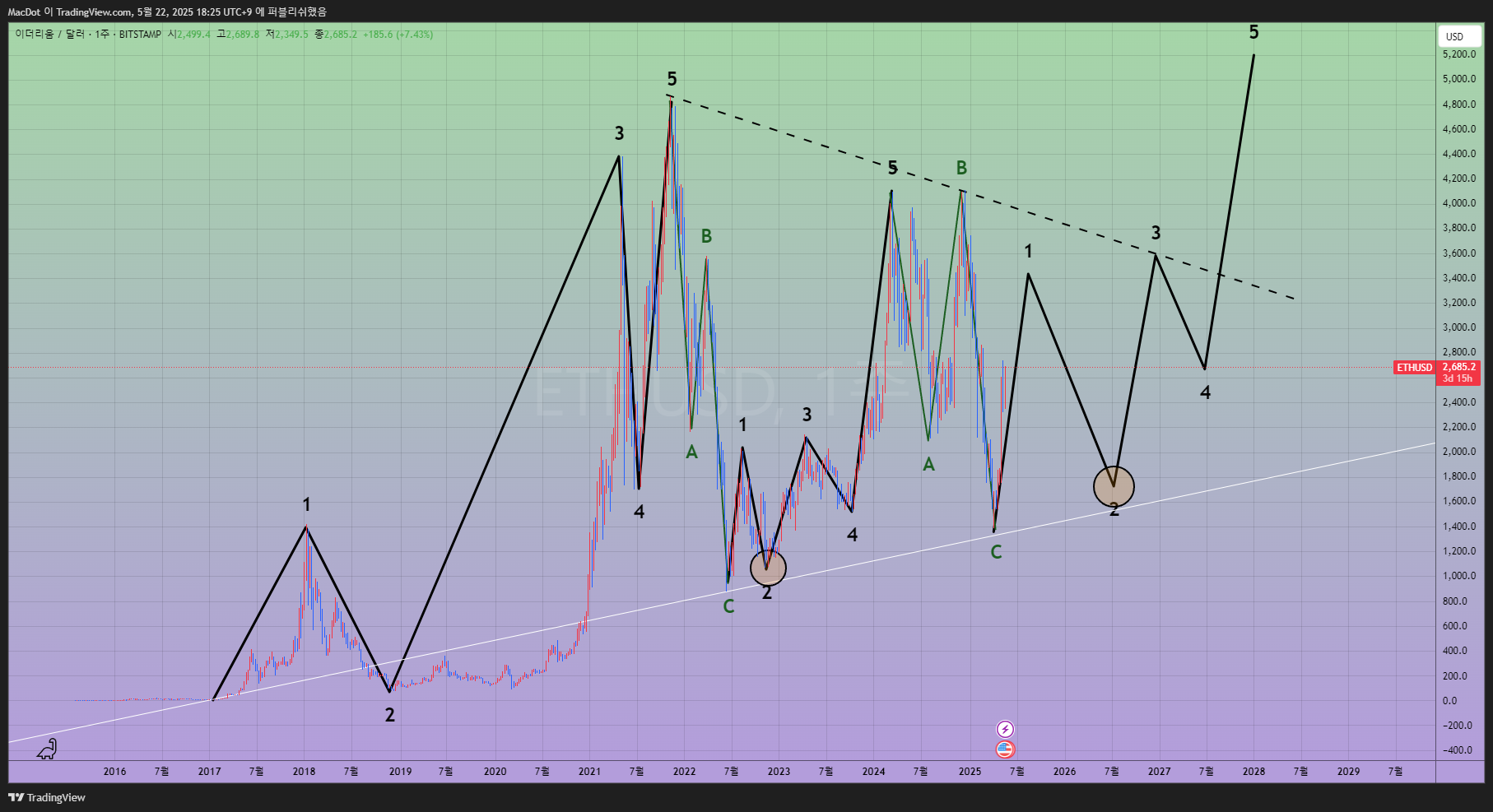Select the circle drawing near mid 2026
The width and height of the screenshot is (1493, 812).
coord(1114,486)
